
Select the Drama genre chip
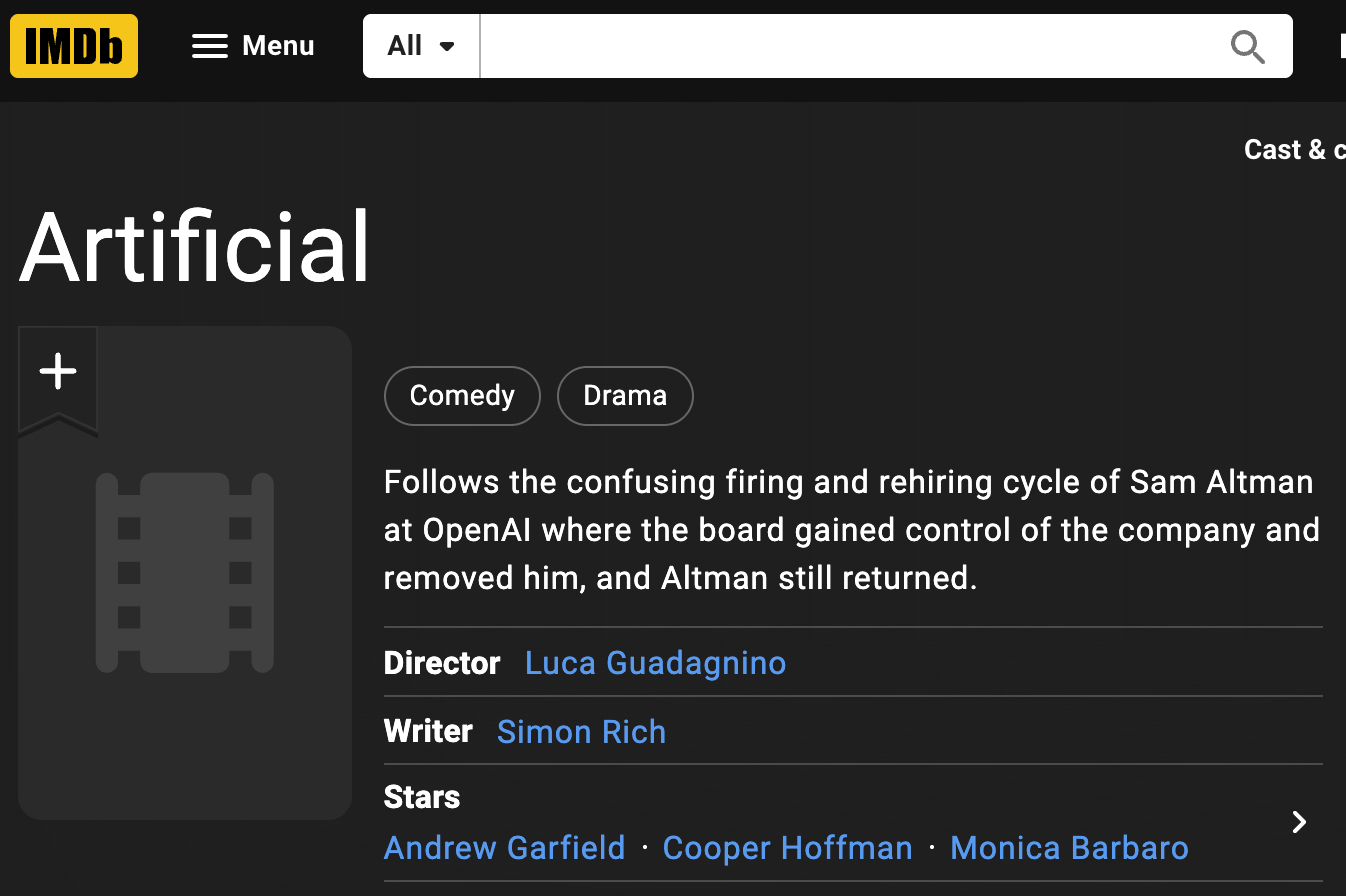tap(625, 396)
